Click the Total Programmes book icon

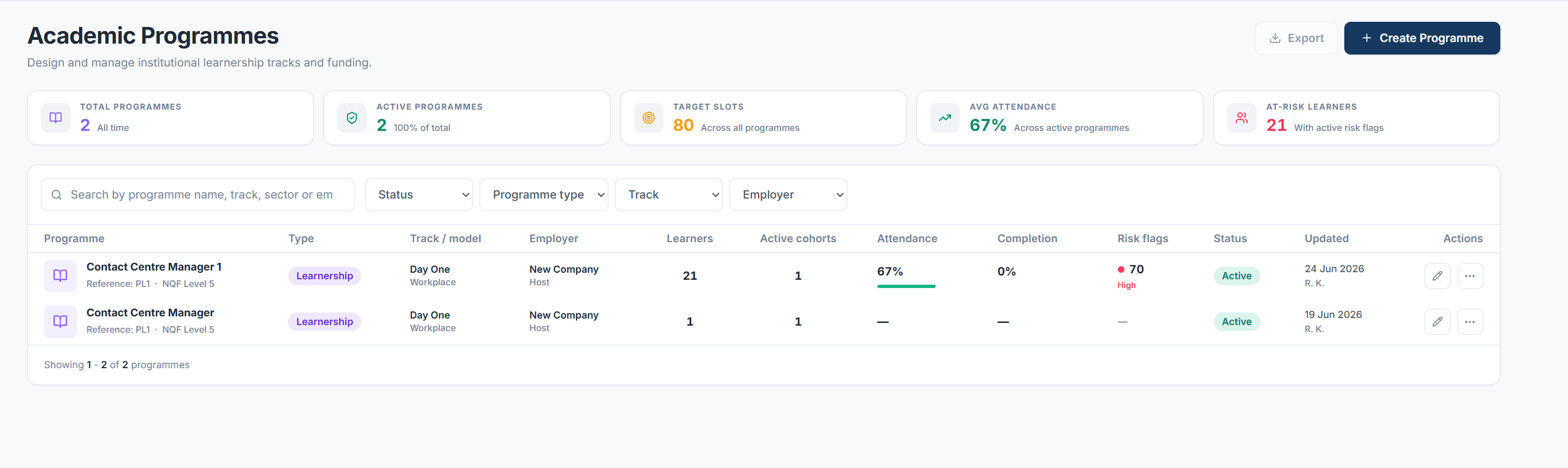pos(56,118)
